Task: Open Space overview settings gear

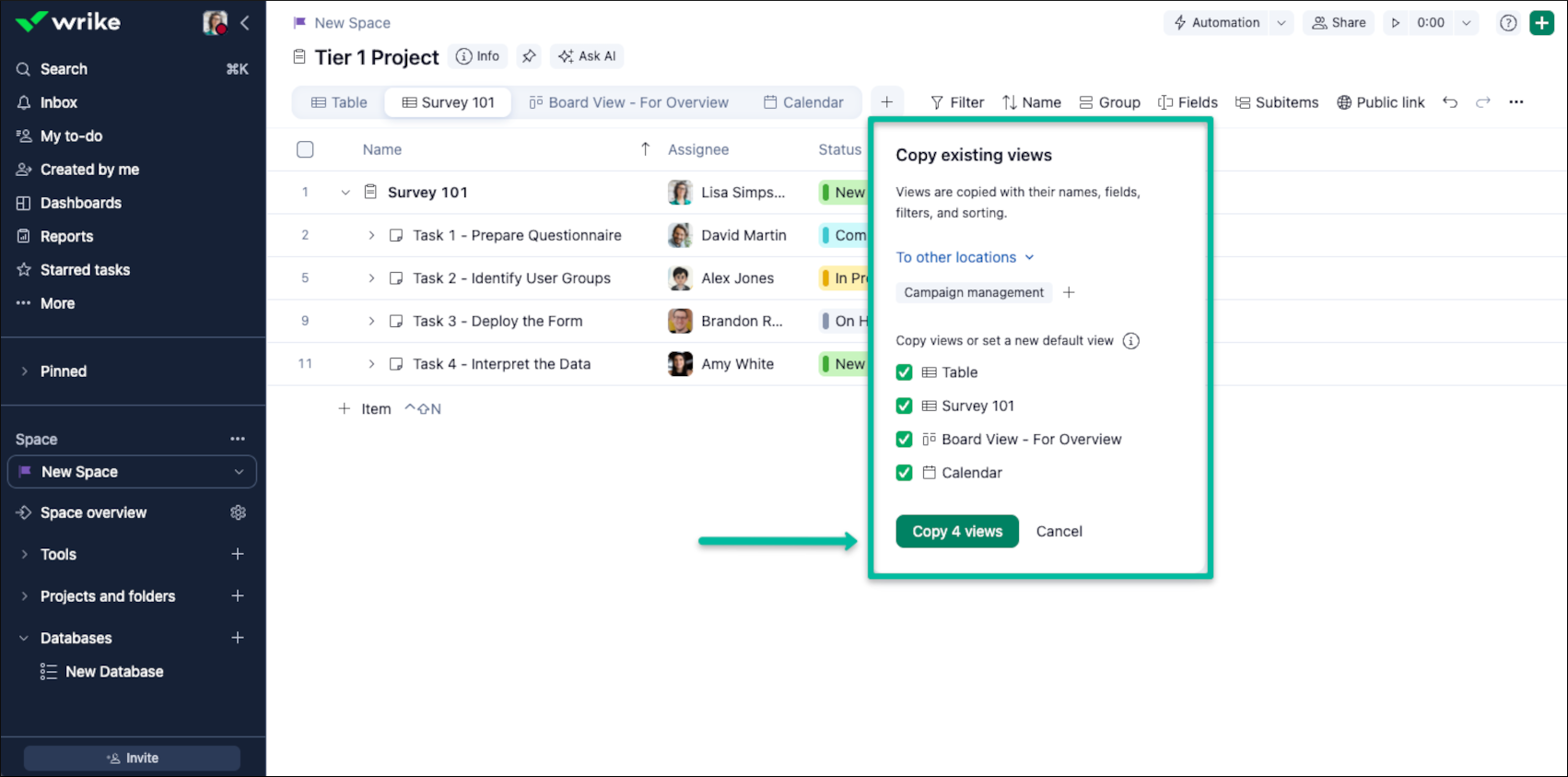Action: [238, 512]
